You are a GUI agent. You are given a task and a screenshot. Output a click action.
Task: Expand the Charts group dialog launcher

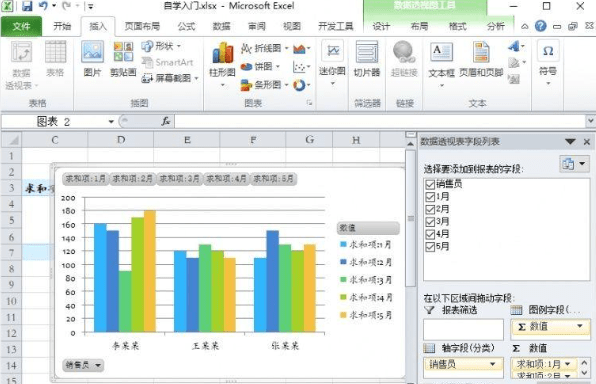pyautogui.click(x=309, y=103)
